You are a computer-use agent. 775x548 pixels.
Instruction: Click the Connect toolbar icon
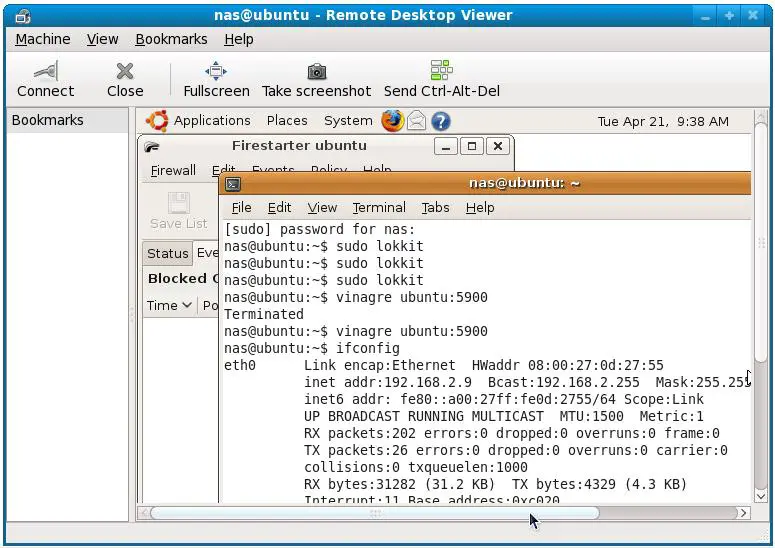(45, 79)
